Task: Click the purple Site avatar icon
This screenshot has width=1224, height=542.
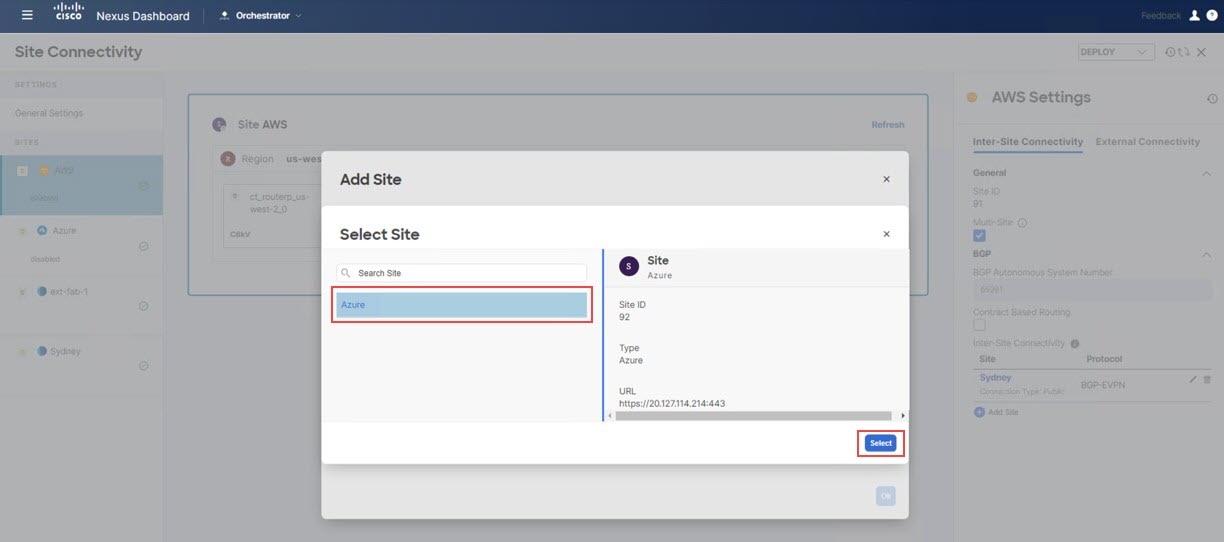Action: 629,266
